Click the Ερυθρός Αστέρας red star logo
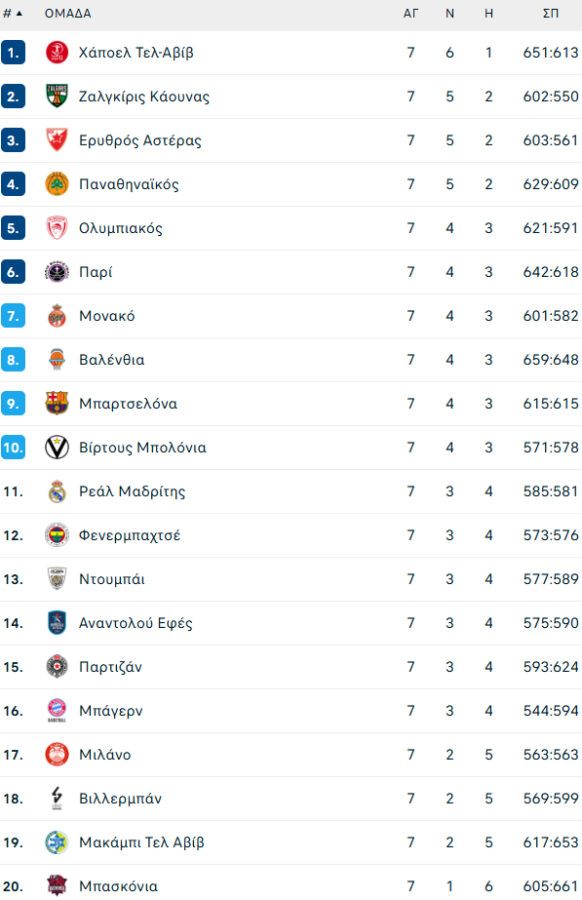The height and width of the screenshot is (900, 582). (55, 140)
